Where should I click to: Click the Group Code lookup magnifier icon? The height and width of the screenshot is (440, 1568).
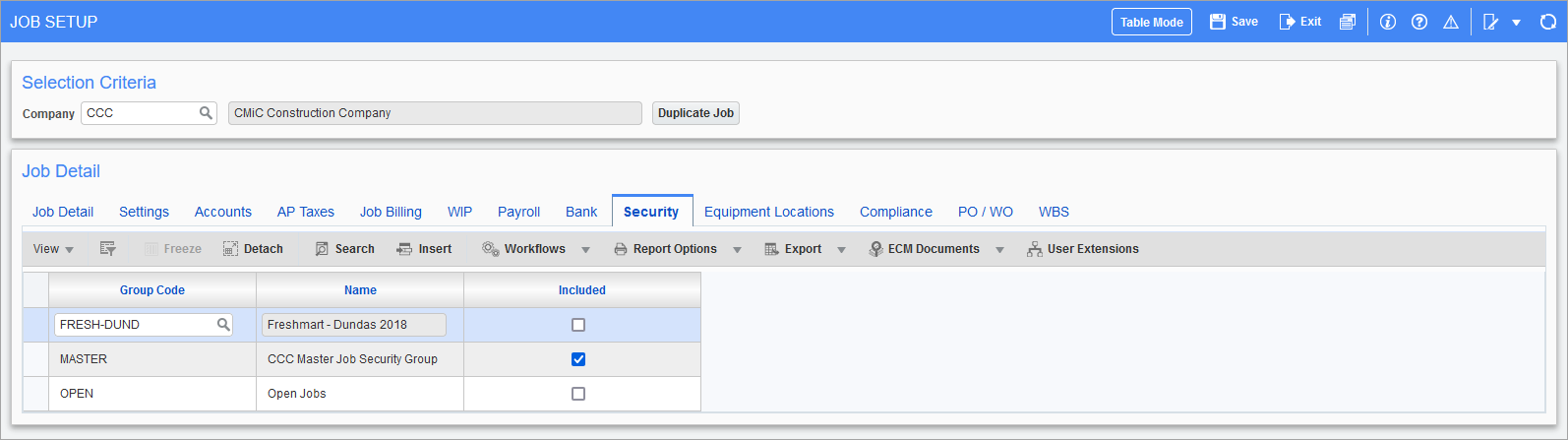point(223,324)
